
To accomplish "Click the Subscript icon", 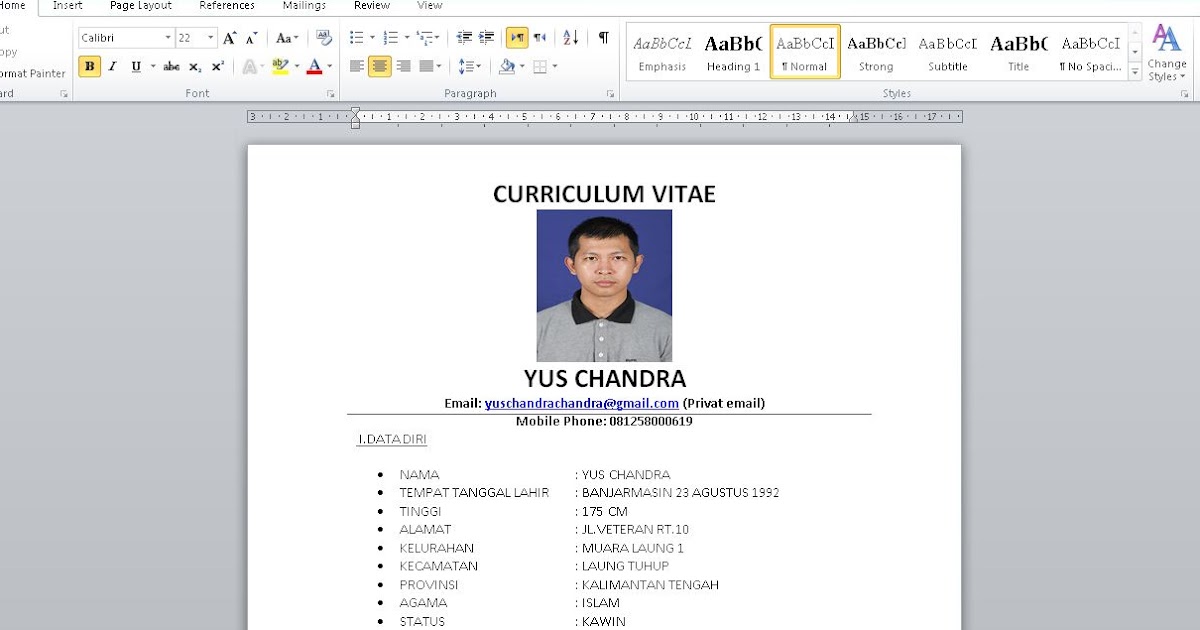I will click(x=195, y=66).
